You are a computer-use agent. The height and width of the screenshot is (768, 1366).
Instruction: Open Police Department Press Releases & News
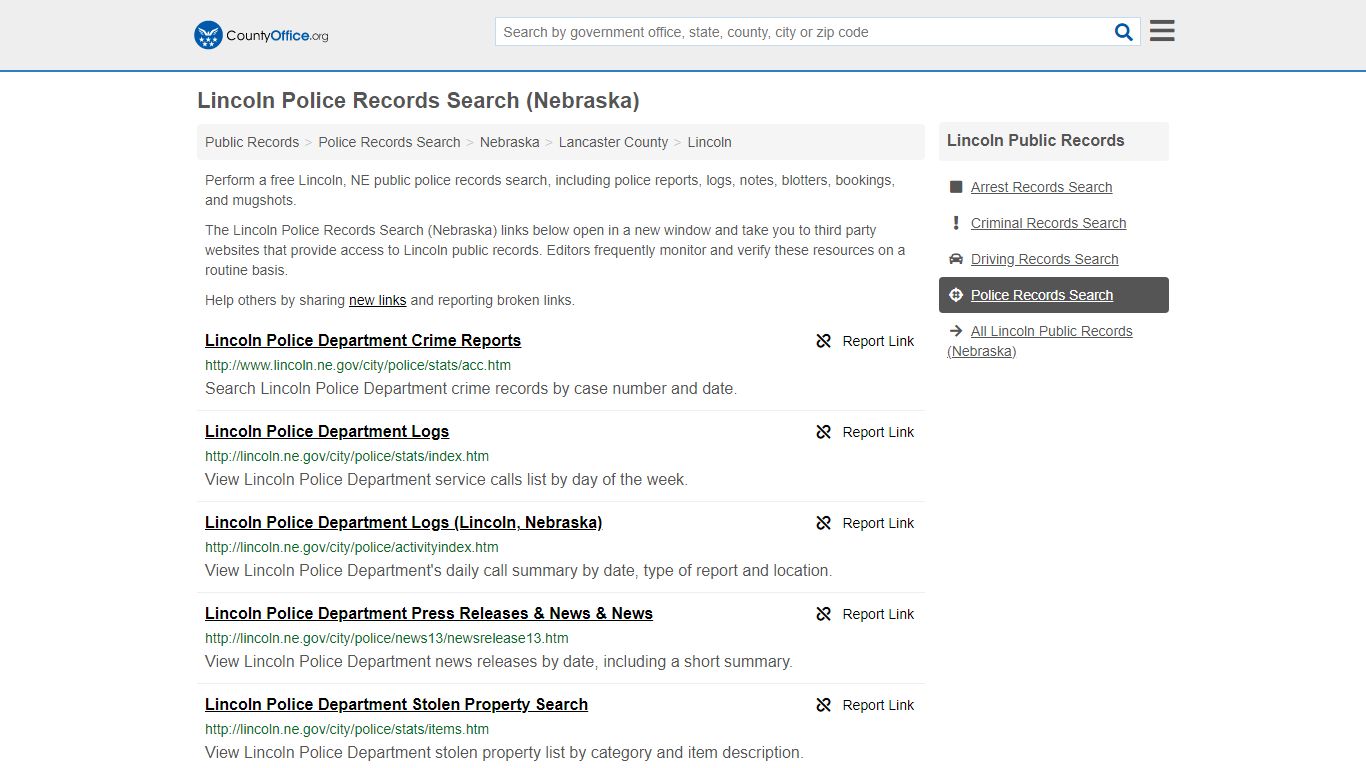tap(429, 613)
